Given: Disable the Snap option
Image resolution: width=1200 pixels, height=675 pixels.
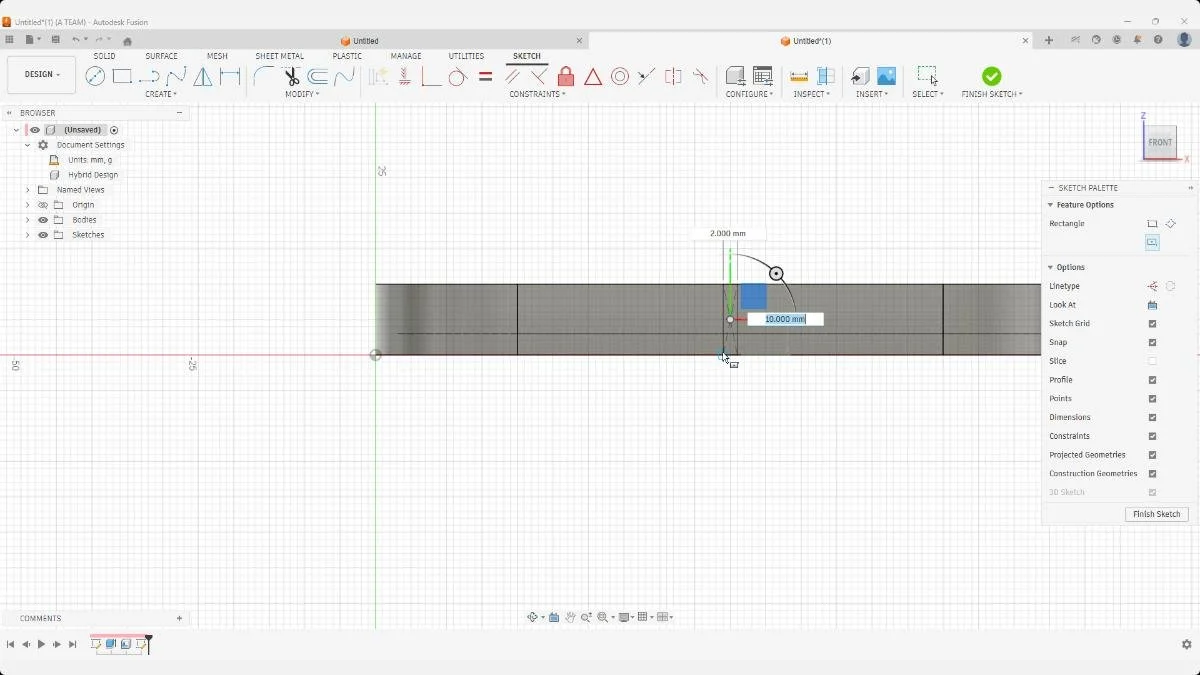Looking at the screenshot, I should point(1152,342).
